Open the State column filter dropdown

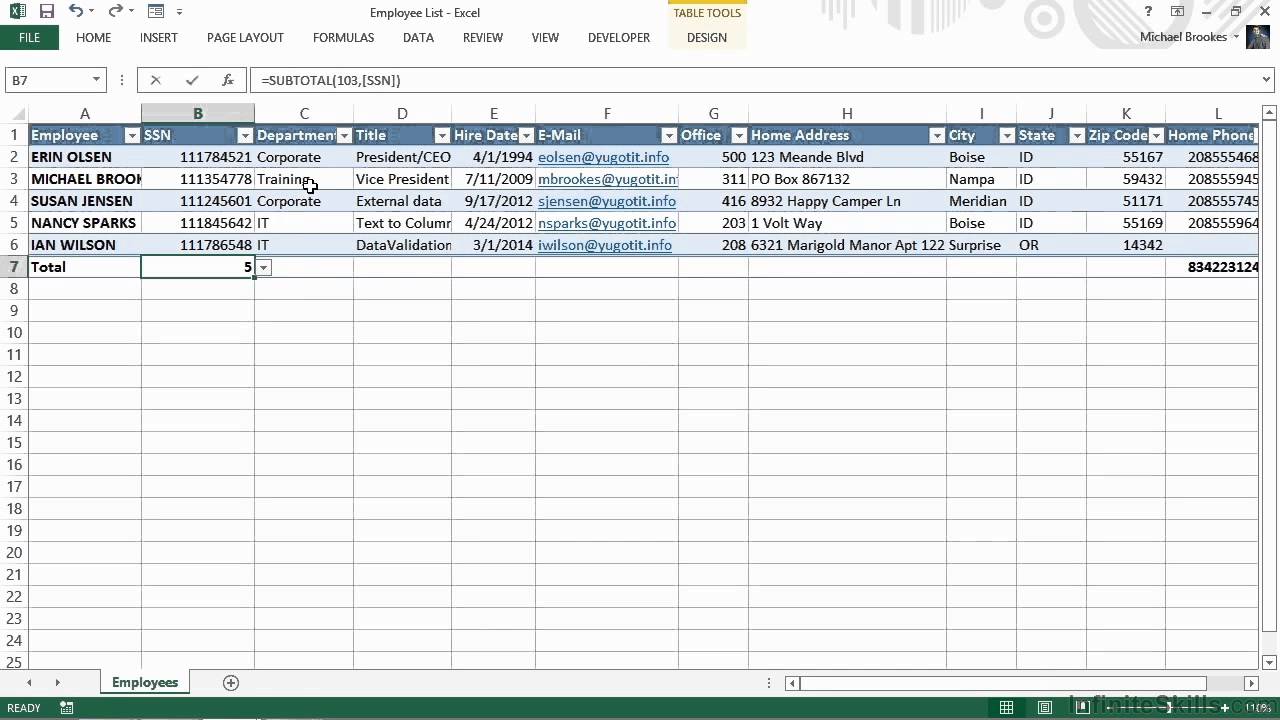1077,135
